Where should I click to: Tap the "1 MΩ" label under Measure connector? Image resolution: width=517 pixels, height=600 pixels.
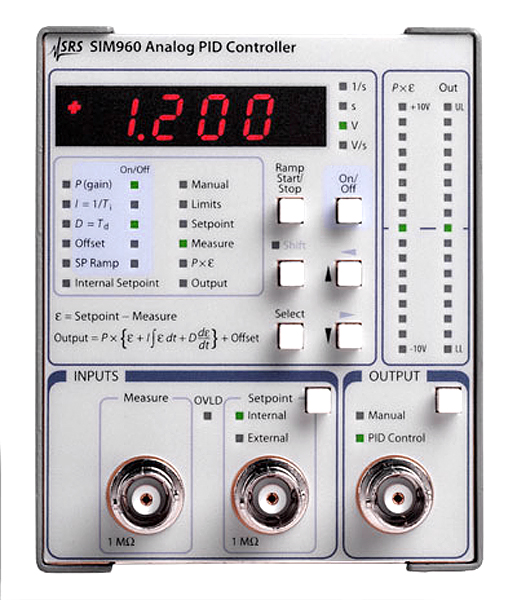pyautogui.click(x=121, y=542)
